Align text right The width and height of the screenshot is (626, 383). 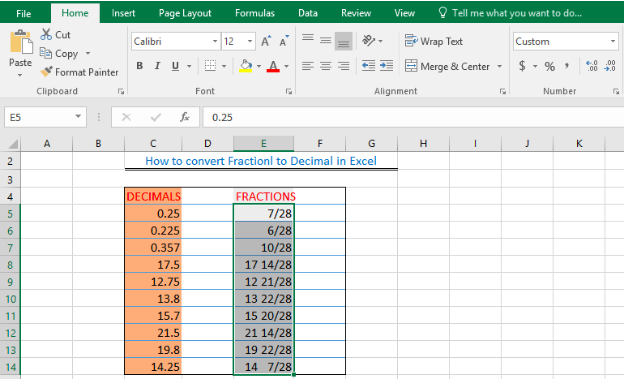[x=343, y=66]
